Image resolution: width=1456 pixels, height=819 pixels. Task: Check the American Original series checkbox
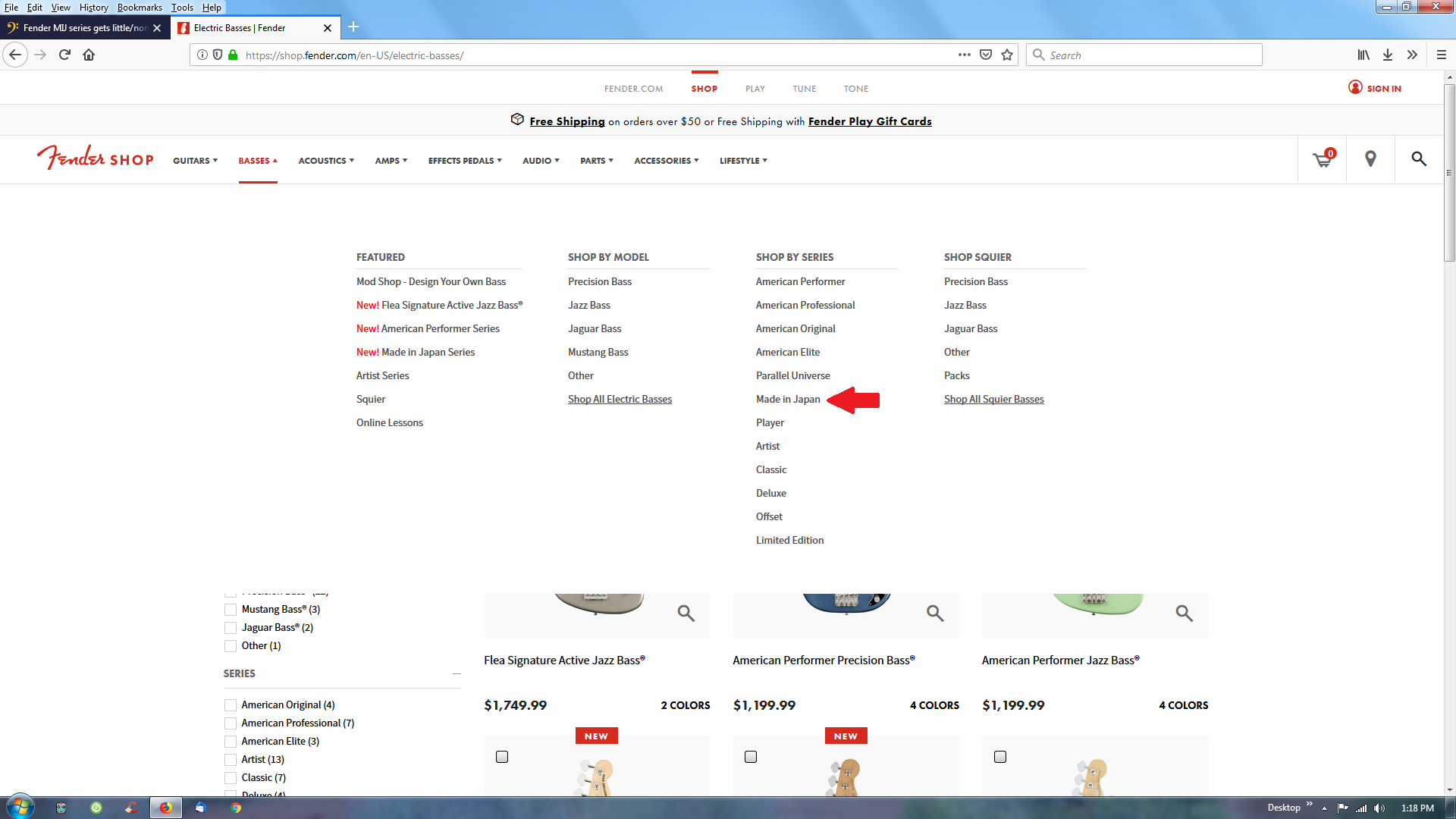[x=231, y=705]
